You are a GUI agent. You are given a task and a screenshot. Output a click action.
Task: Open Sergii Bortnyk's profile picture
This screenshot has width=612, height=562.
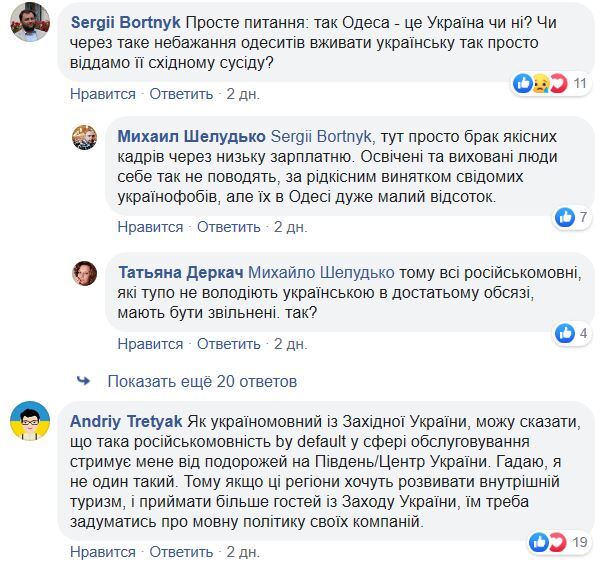coord(31,23)
